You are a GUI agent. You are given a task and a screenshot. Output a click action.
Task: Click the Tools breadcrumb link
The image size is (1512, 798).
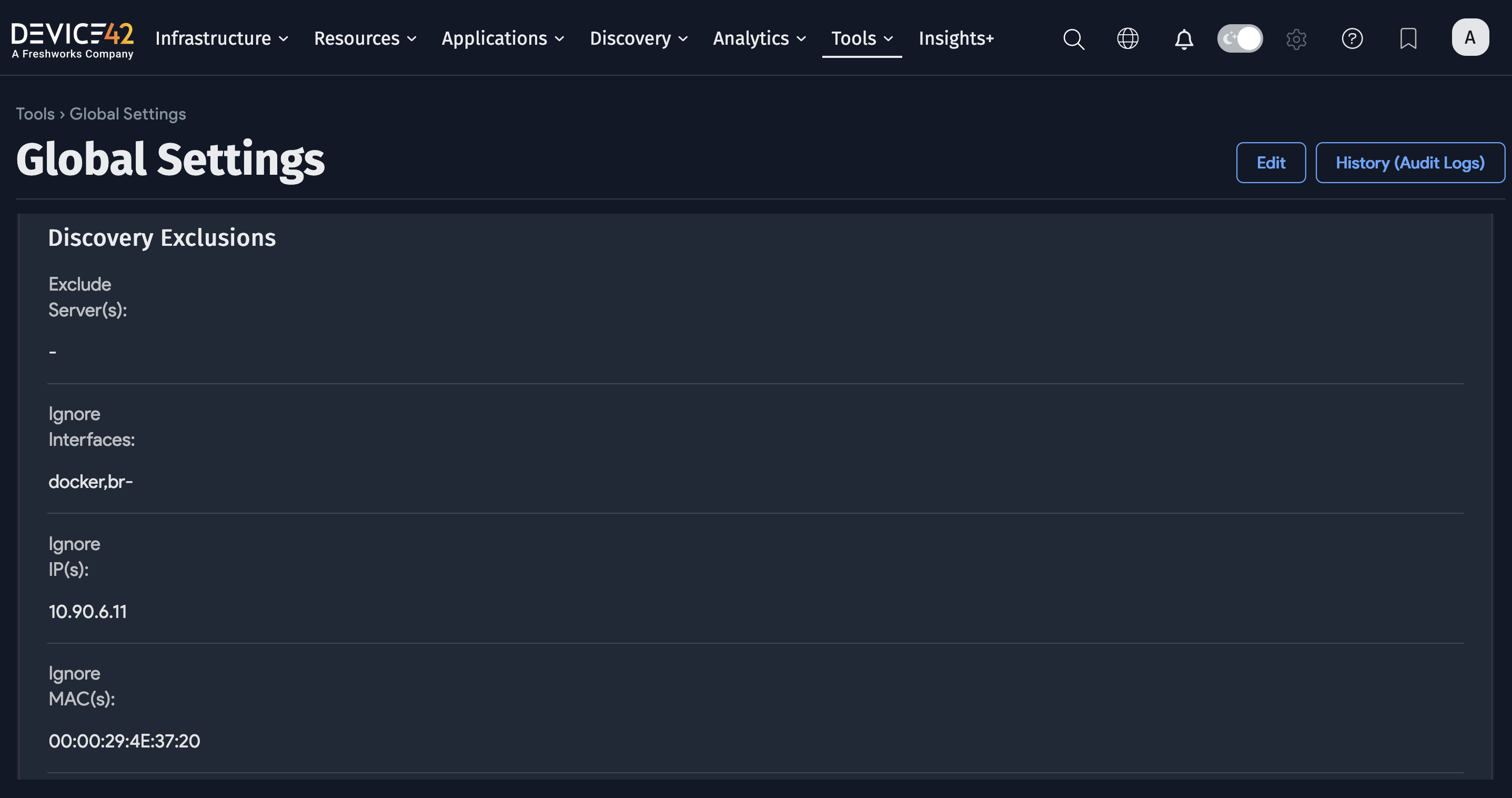35,114
